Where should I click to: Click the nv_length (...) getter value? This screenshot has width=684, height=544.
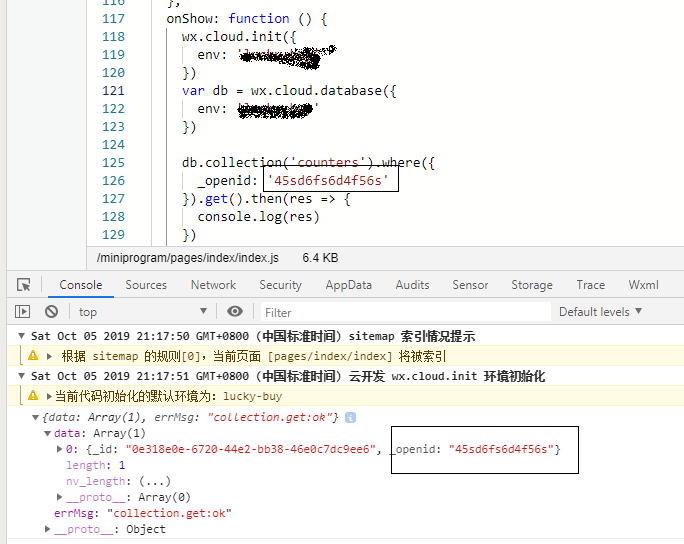[155, 481]
